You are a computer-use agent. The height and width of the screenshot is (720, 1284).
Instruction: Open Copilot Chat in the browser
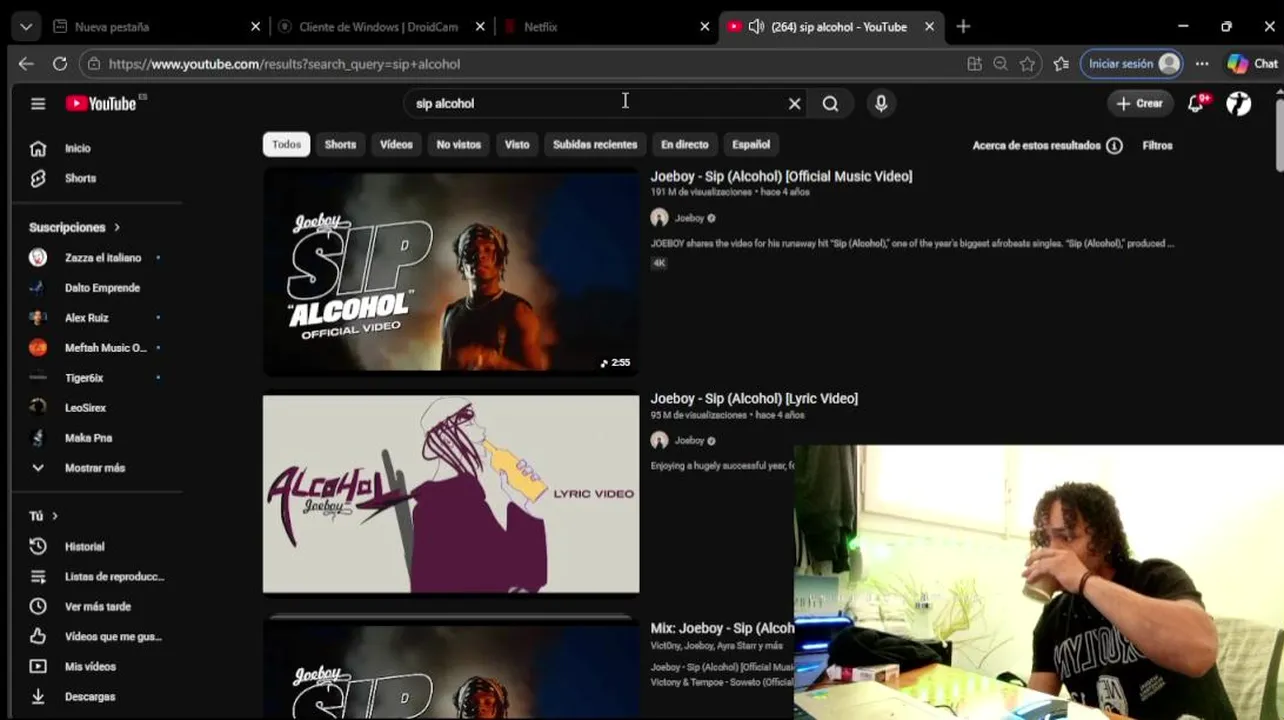[1252, 63]
